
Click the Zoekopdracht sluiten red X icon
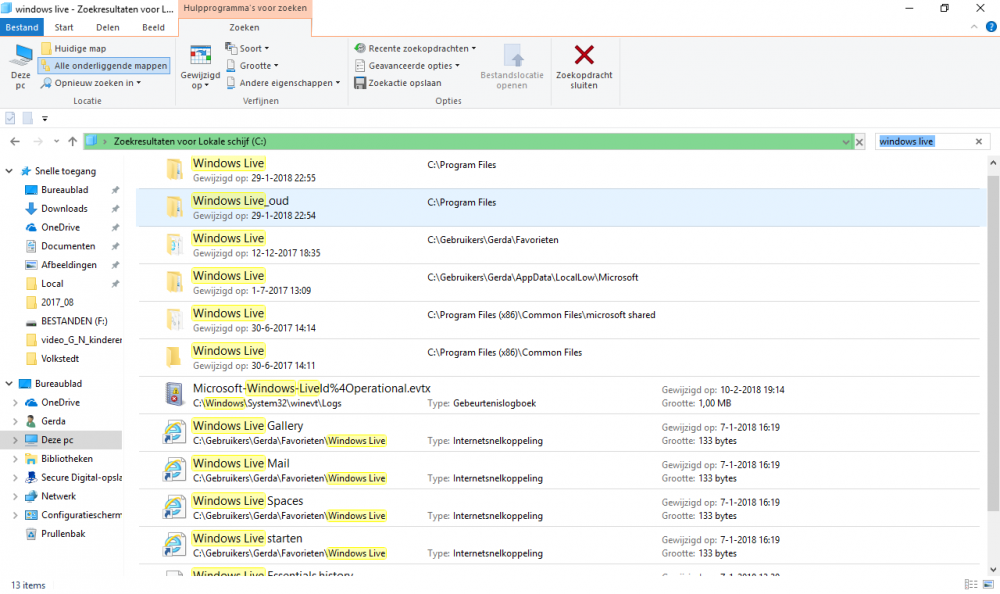(584, 55)
